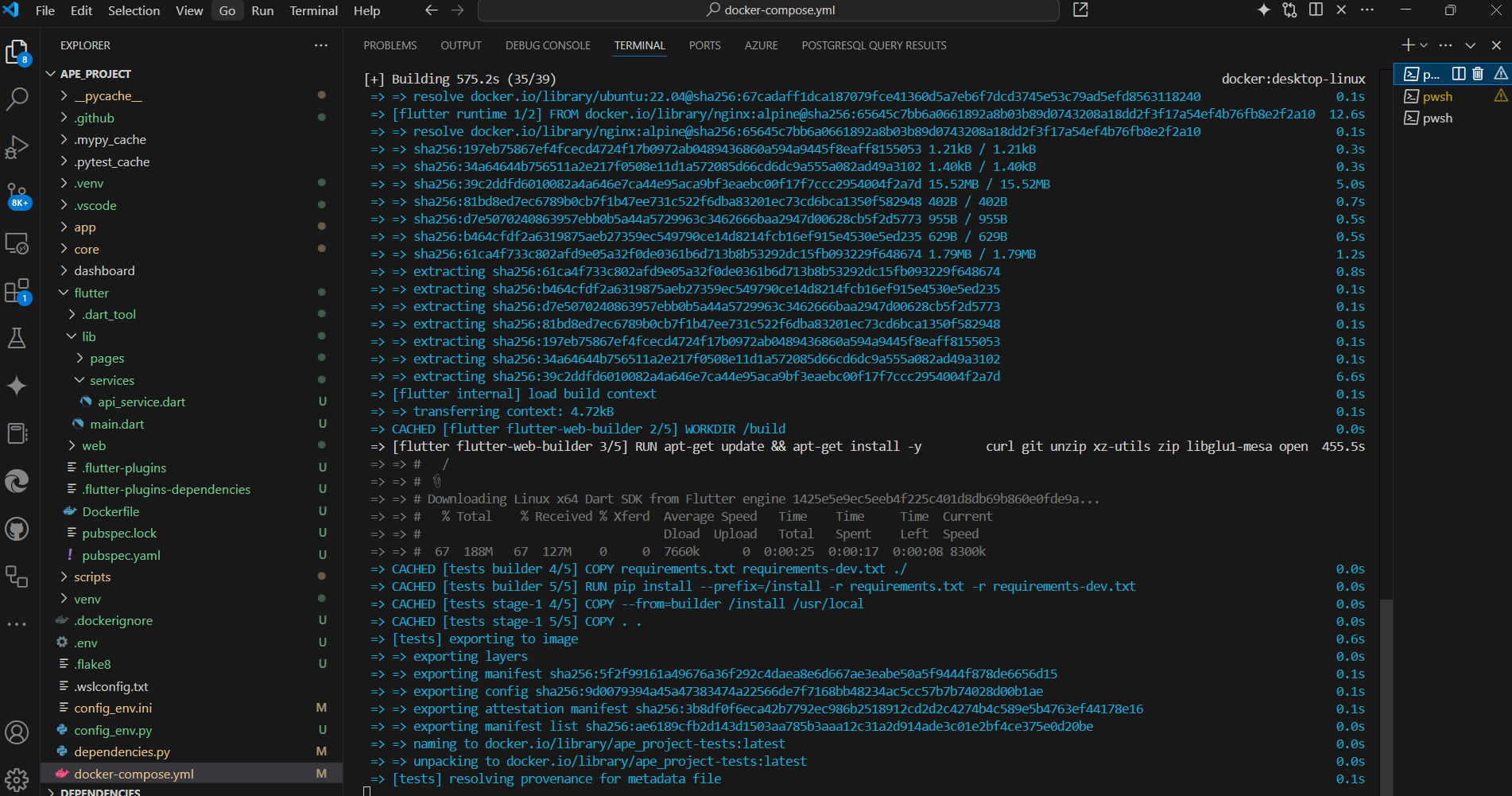Open the Manage settings gear
The width and height of the screenshot is (1512, 796).
(17, 779)
